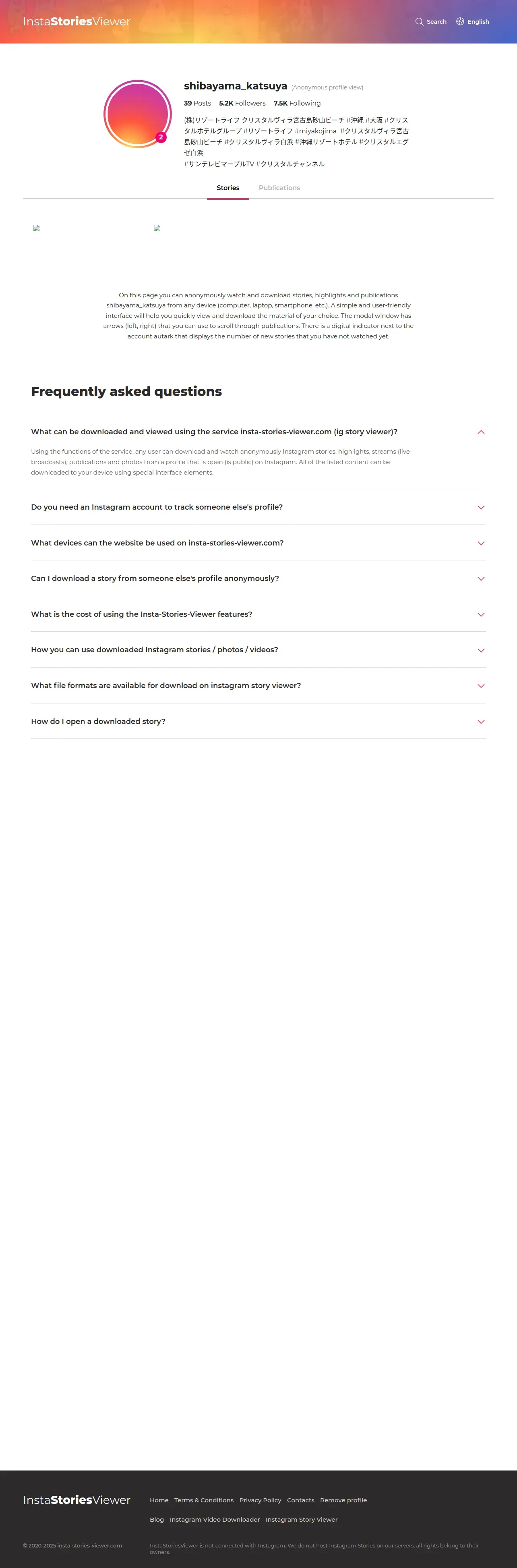
Task: Switch to the Publications tab
Action: click(x=279, y=188)
